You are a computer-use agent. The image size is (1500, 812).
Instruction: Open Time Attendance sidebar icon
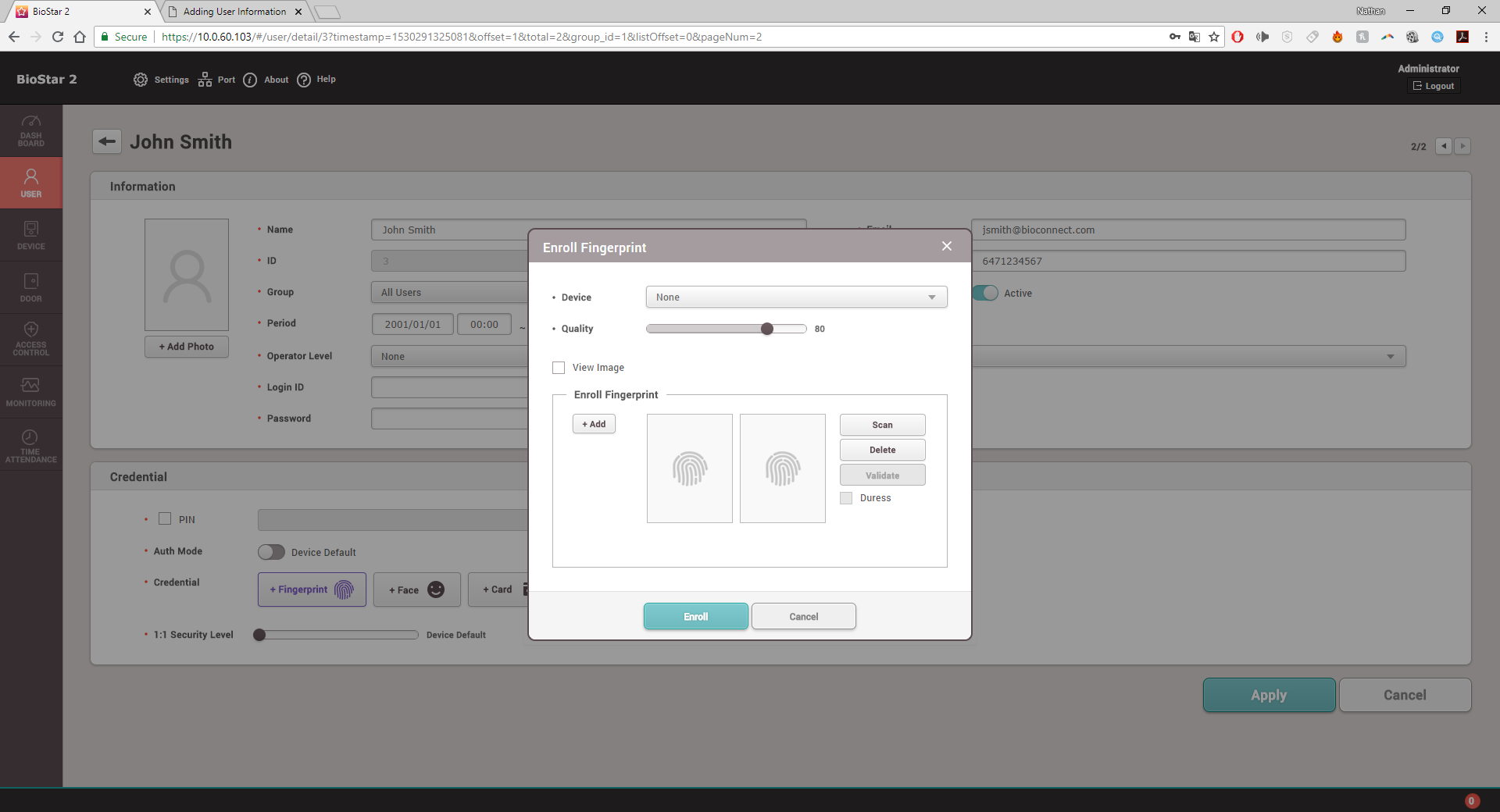[31, 446]
